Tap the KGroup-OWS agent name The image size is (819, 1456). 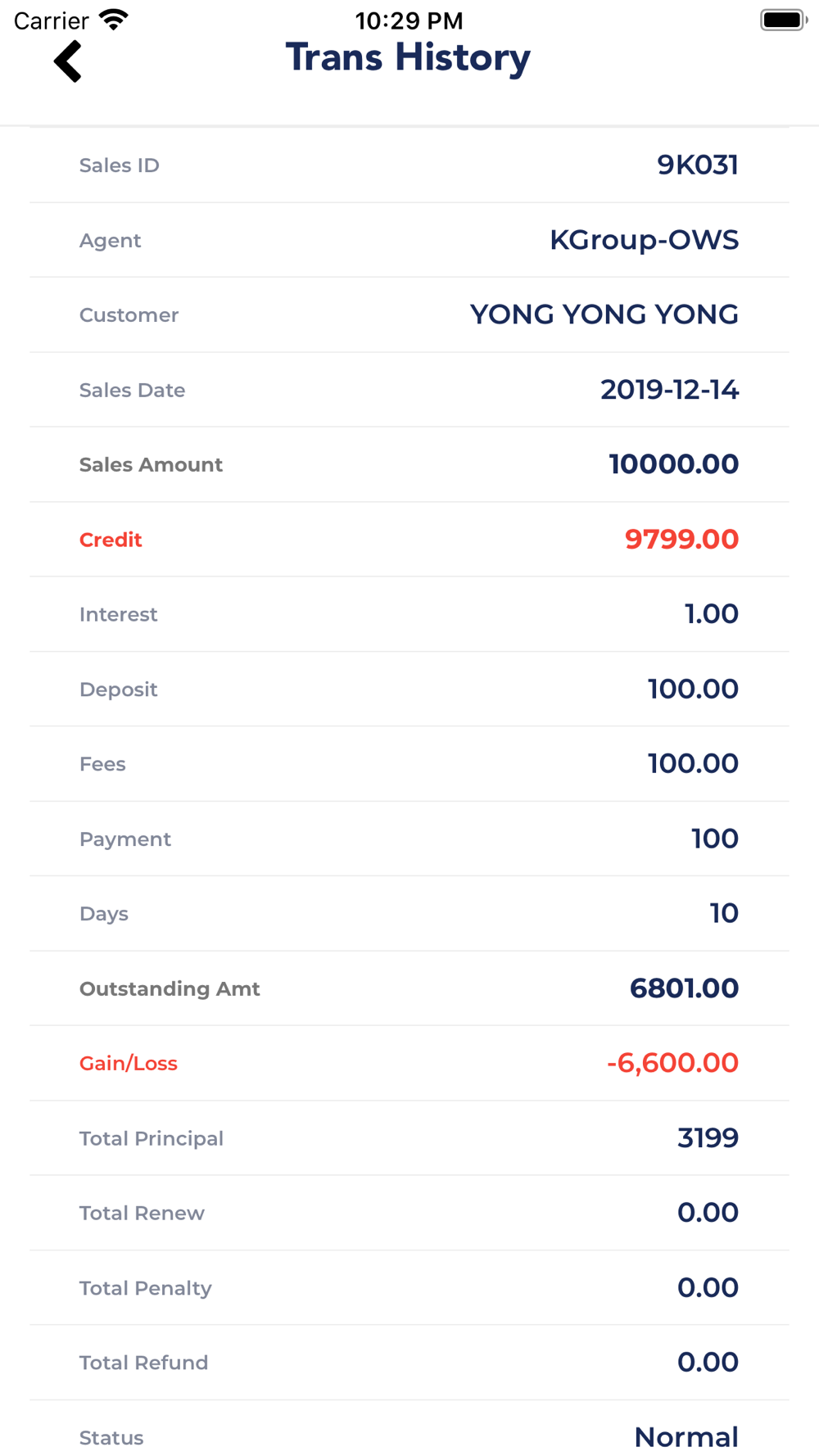click(644, 240)
